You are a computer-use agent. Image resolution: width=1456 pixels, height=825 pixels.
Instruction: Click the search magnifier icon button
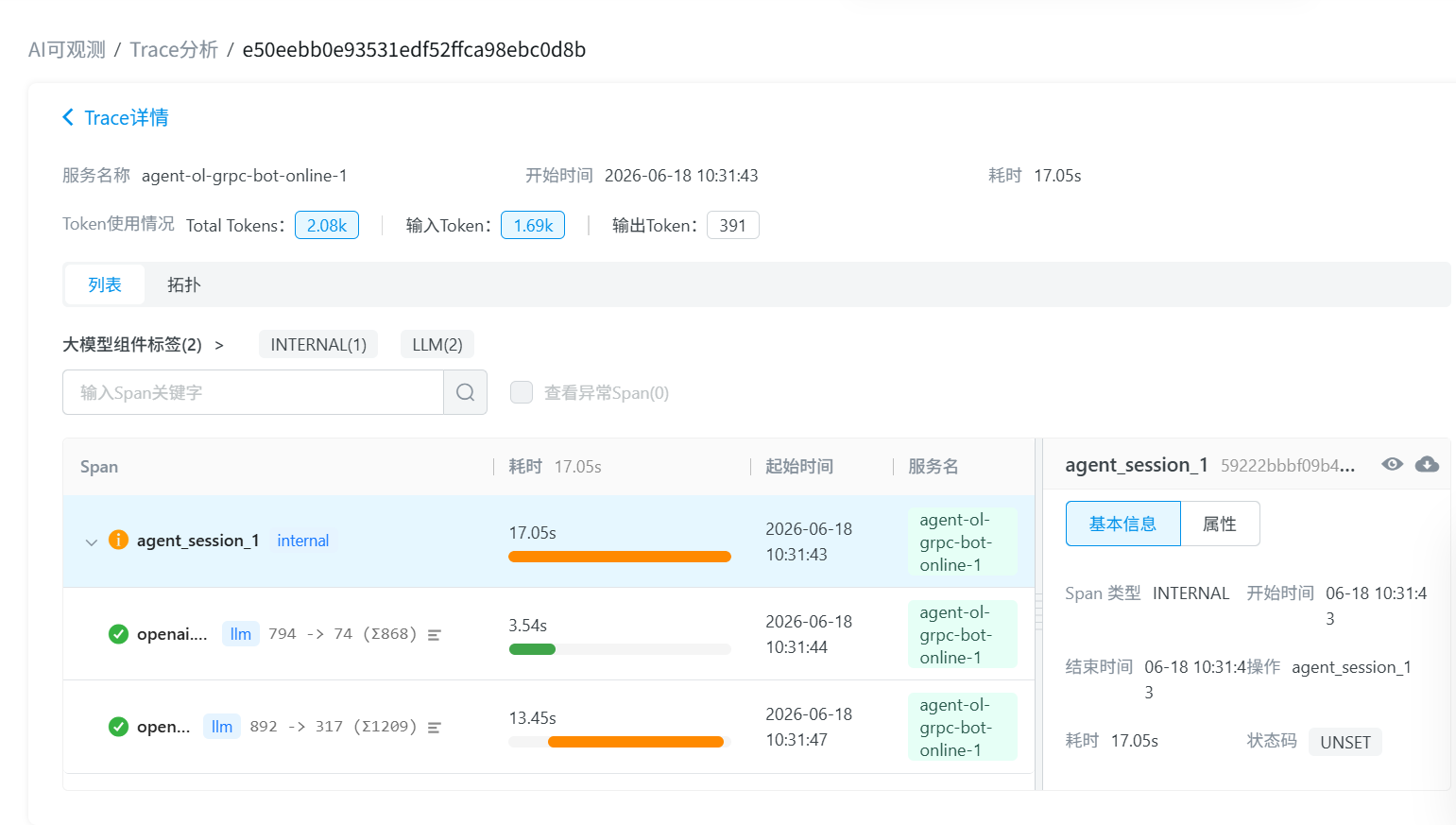tap(465, 392)
